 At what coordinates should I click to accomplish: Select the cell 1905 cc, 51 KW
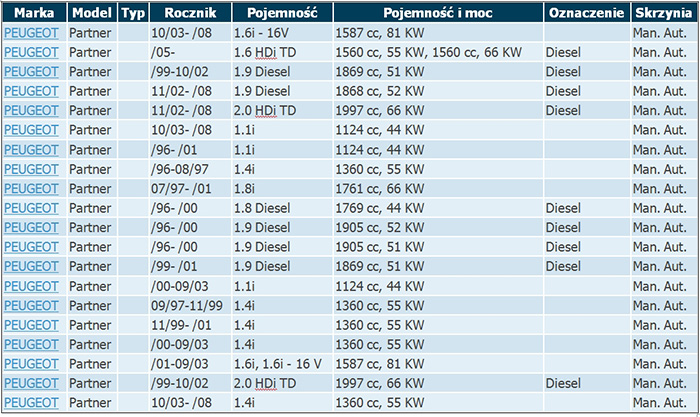tap(438, 247)
